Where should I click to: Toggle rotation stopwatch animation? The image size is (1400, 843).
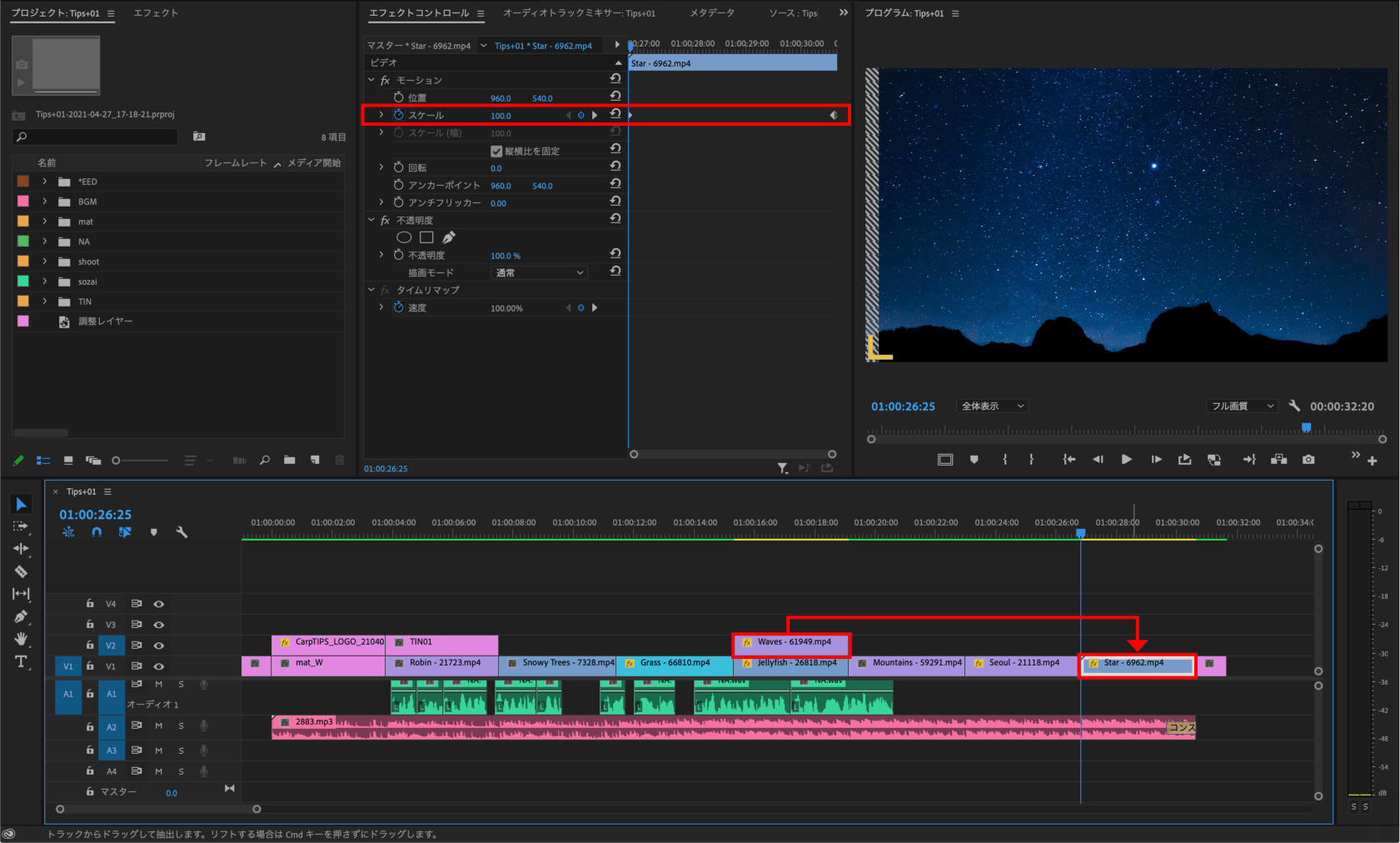398,167
